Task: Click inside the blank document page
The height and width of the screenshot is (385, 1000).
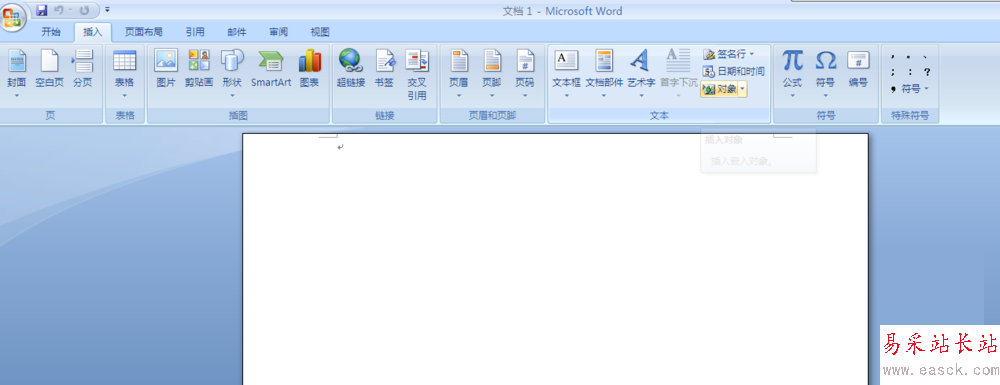Action: click(x=555, y=258)
